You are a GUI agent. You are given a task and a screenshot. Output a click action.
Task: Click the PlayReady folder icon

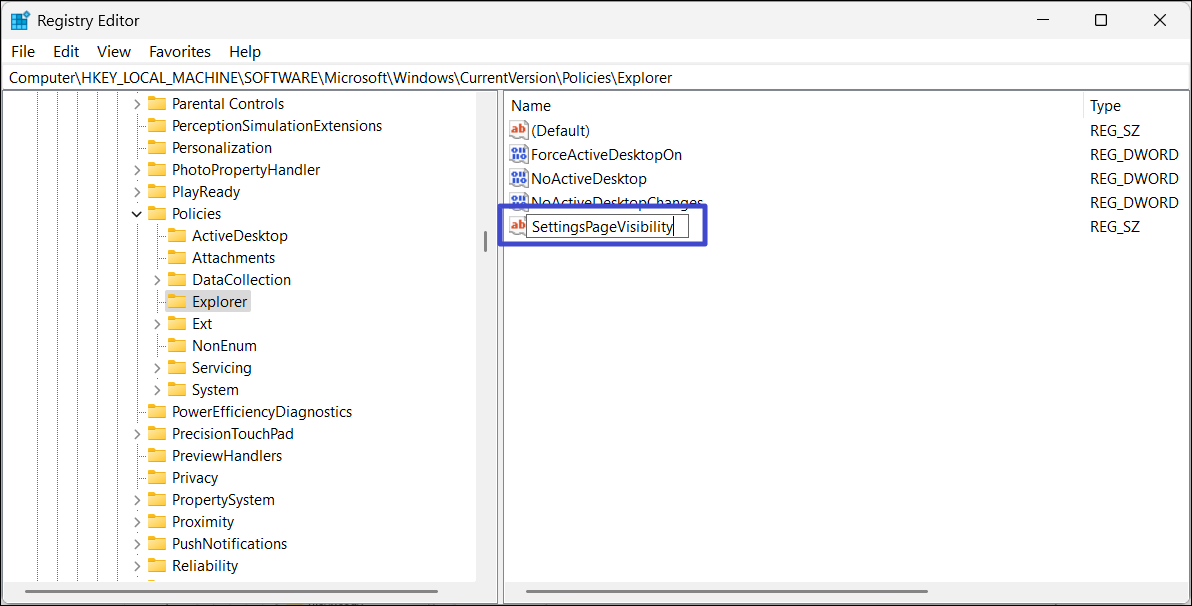point(157,192)
